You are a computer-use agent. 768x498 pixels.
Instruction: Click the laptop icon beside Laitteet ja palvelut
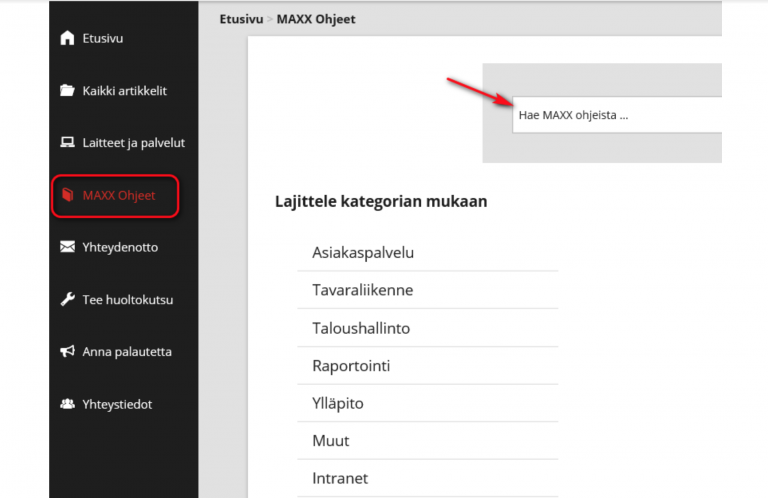click(x=67, y=142)
